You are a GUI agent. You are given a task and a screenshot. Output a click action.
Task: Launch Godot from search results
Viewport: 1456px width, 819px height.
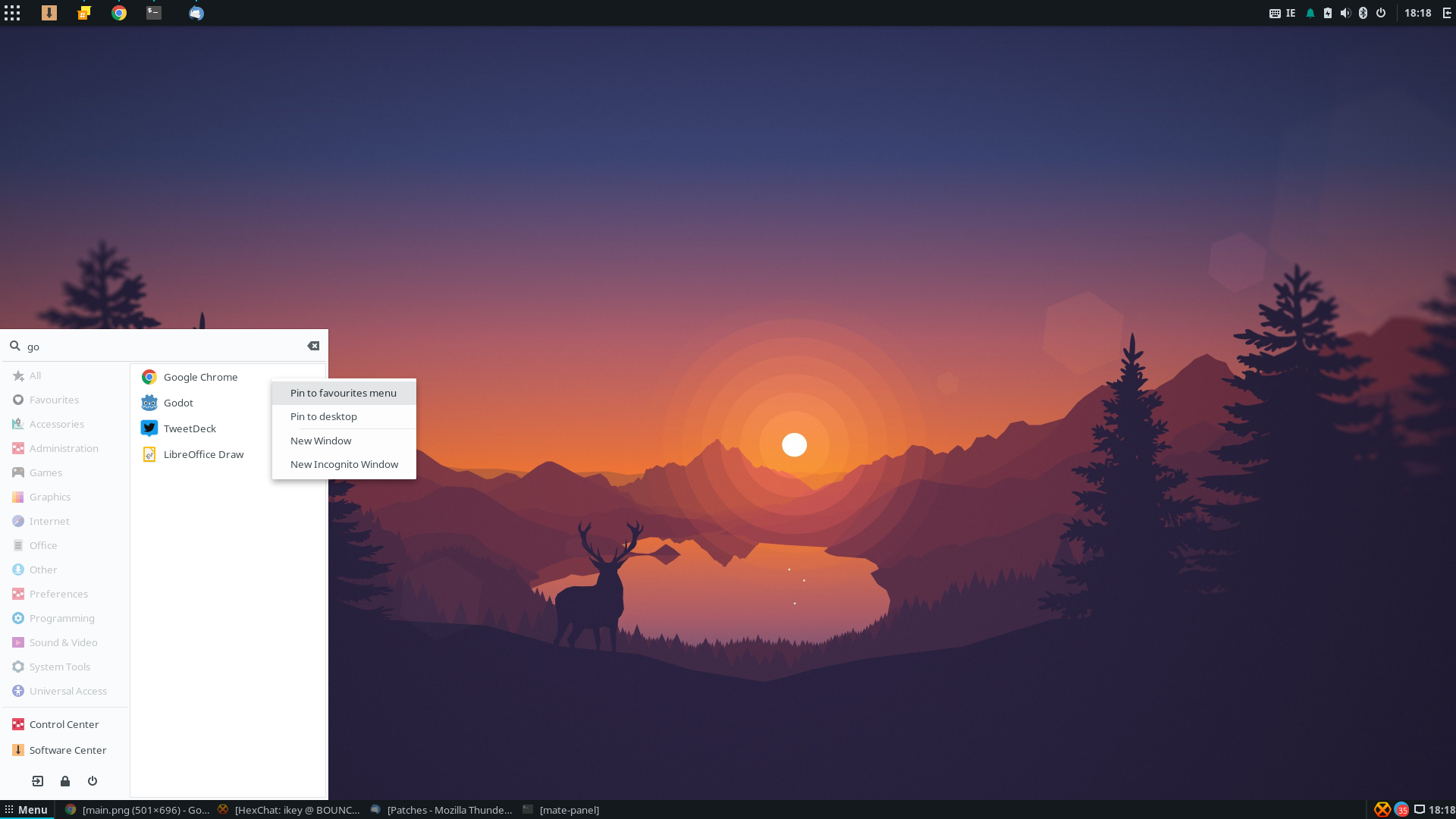tap(202, 403)
